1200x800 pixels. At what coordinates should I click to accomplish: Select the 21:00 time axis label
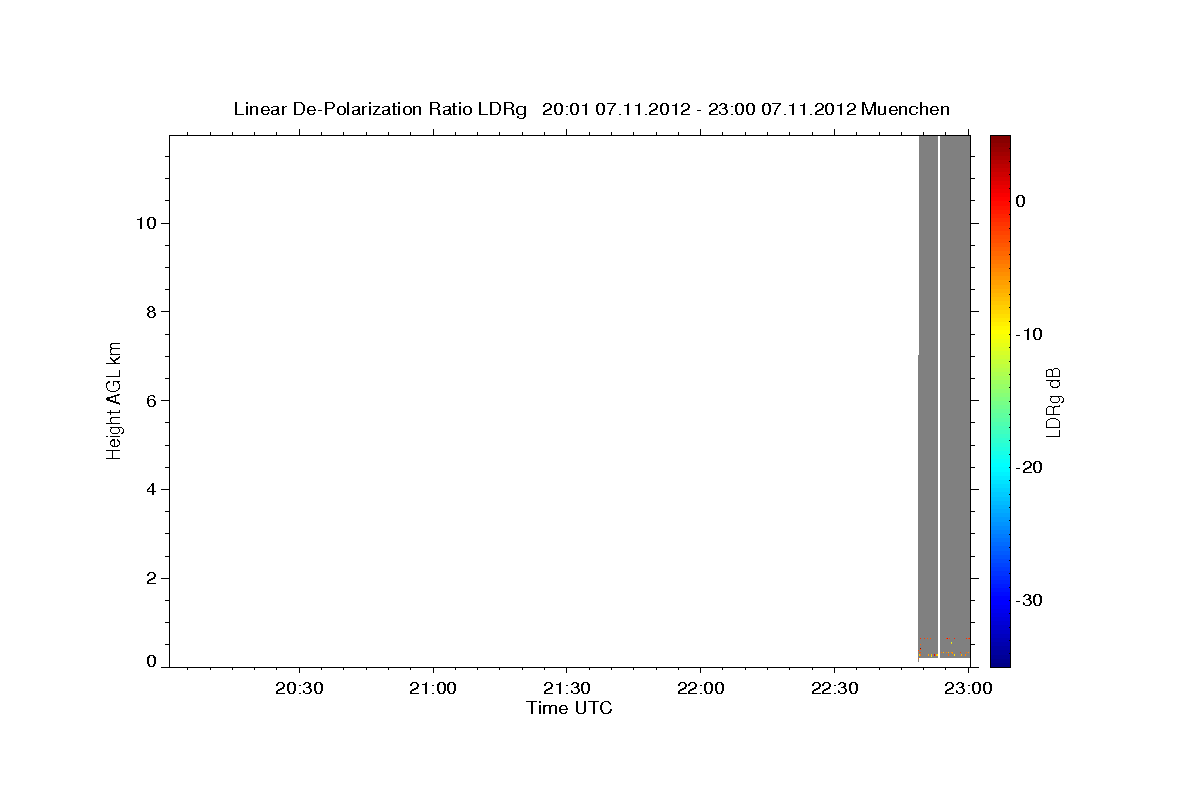pyautogui.click(x=433, y=689)
